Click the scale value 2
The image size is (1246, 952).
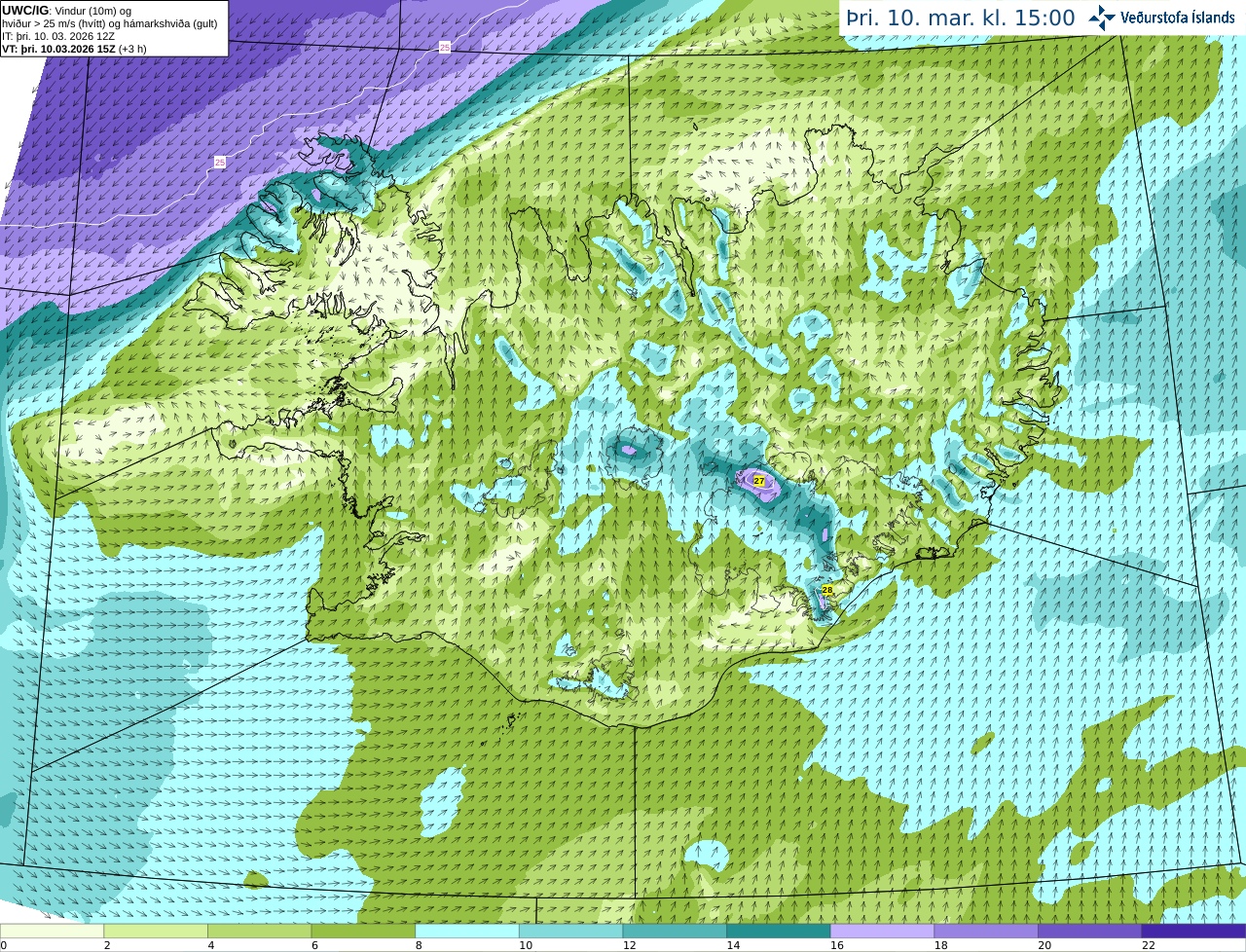[x=107, y=945]
